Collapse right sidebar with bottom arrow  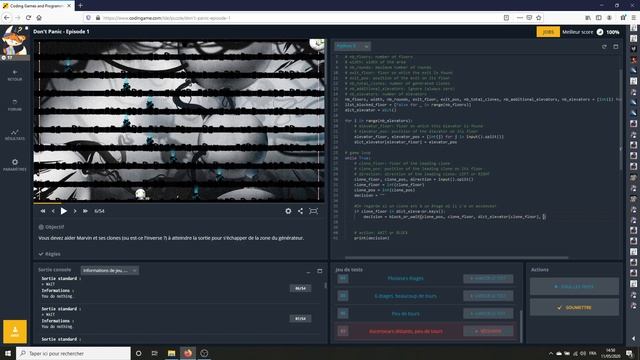click(x=633, y=338)
